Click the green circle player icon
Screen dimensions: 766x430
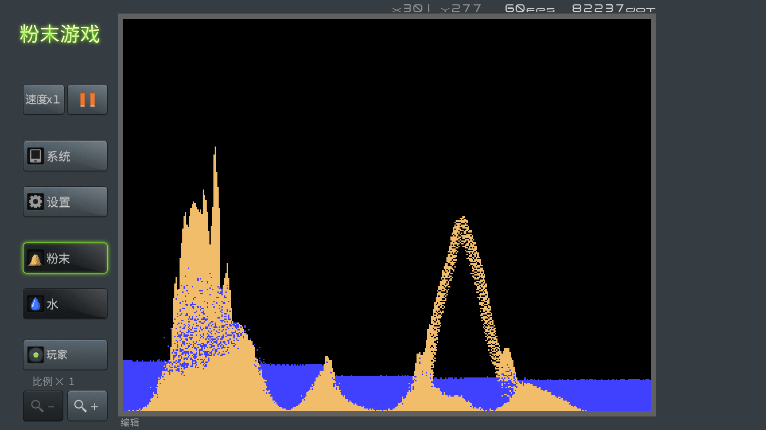pyautogui.click(x=35, y=355)
